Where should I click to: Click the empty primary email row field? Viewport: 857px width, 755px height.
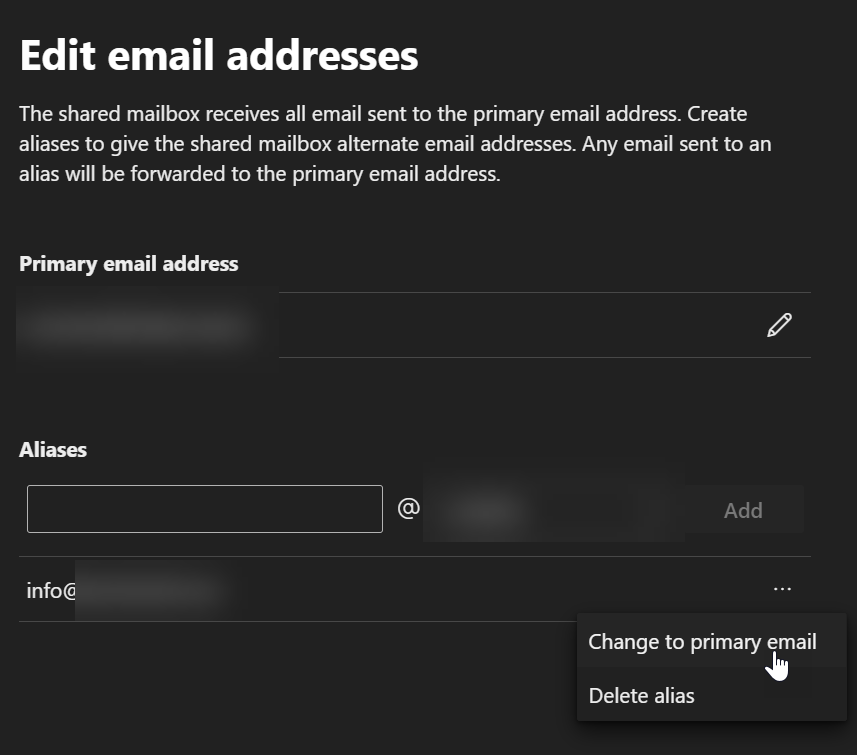[519, 325]
